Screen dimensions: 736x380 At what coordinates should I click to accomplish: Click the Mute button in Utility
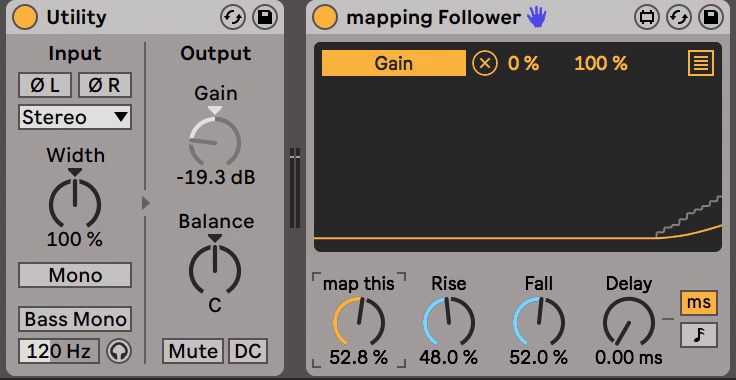click(x=193, y=351)
